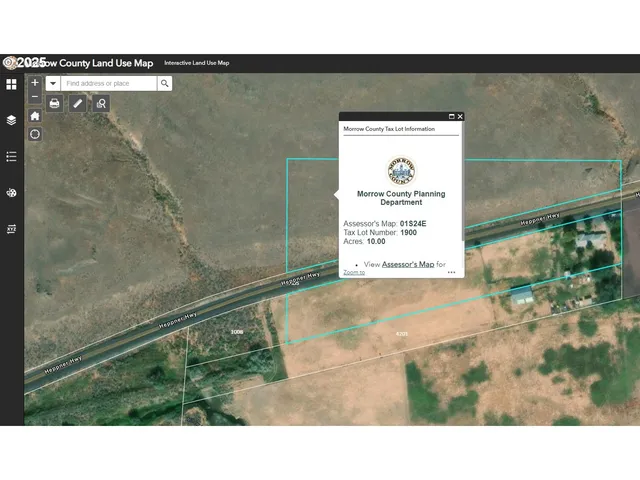Expand the search source dropdown arrow
Viewport: 640px width, 480px height.
[52, 84]
